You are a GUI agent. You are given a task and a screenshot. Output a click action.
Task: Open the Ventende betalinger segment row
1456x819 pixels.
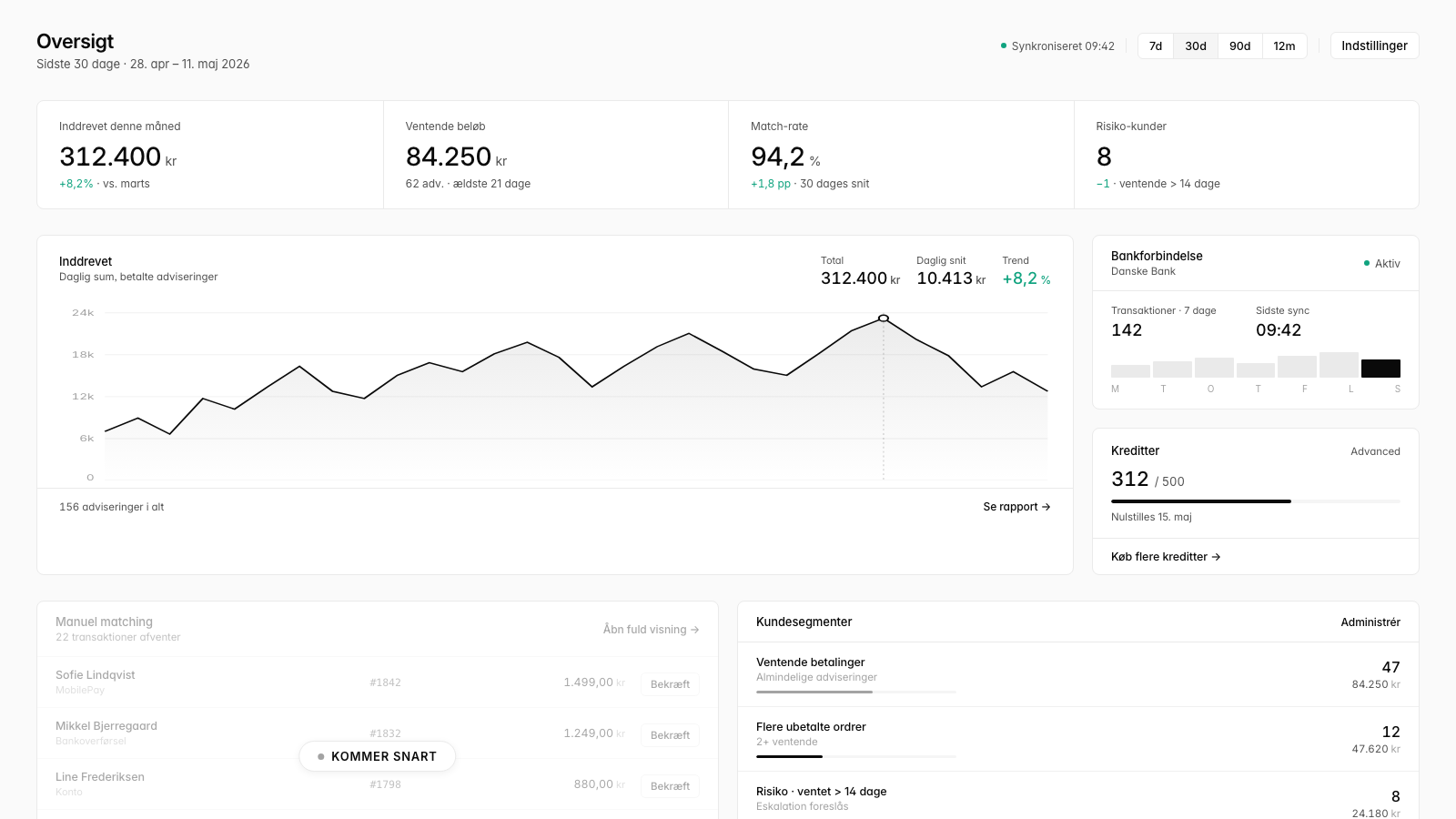point(1078,674)
